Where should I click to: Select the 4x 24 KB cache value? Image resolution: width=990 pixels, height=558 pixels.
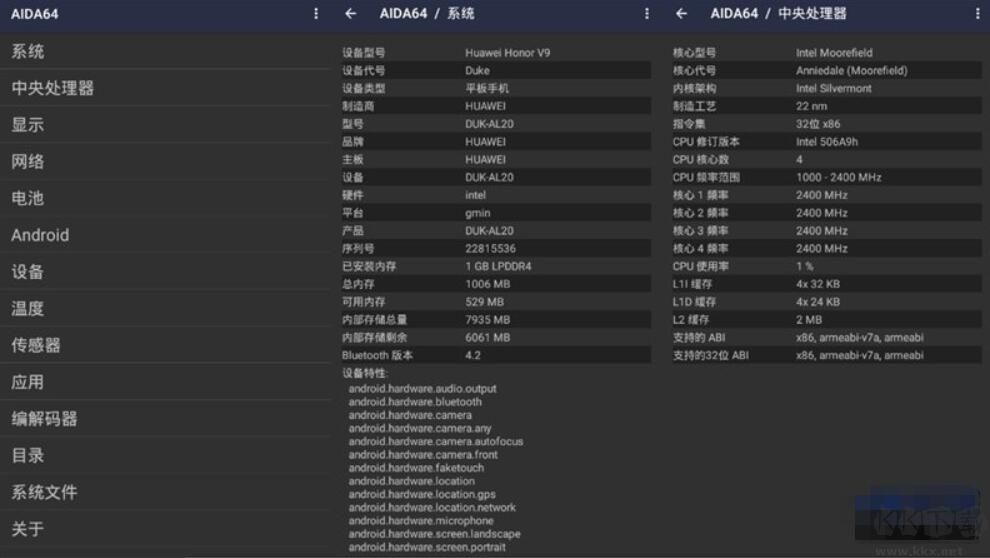[x=818, y=302]
